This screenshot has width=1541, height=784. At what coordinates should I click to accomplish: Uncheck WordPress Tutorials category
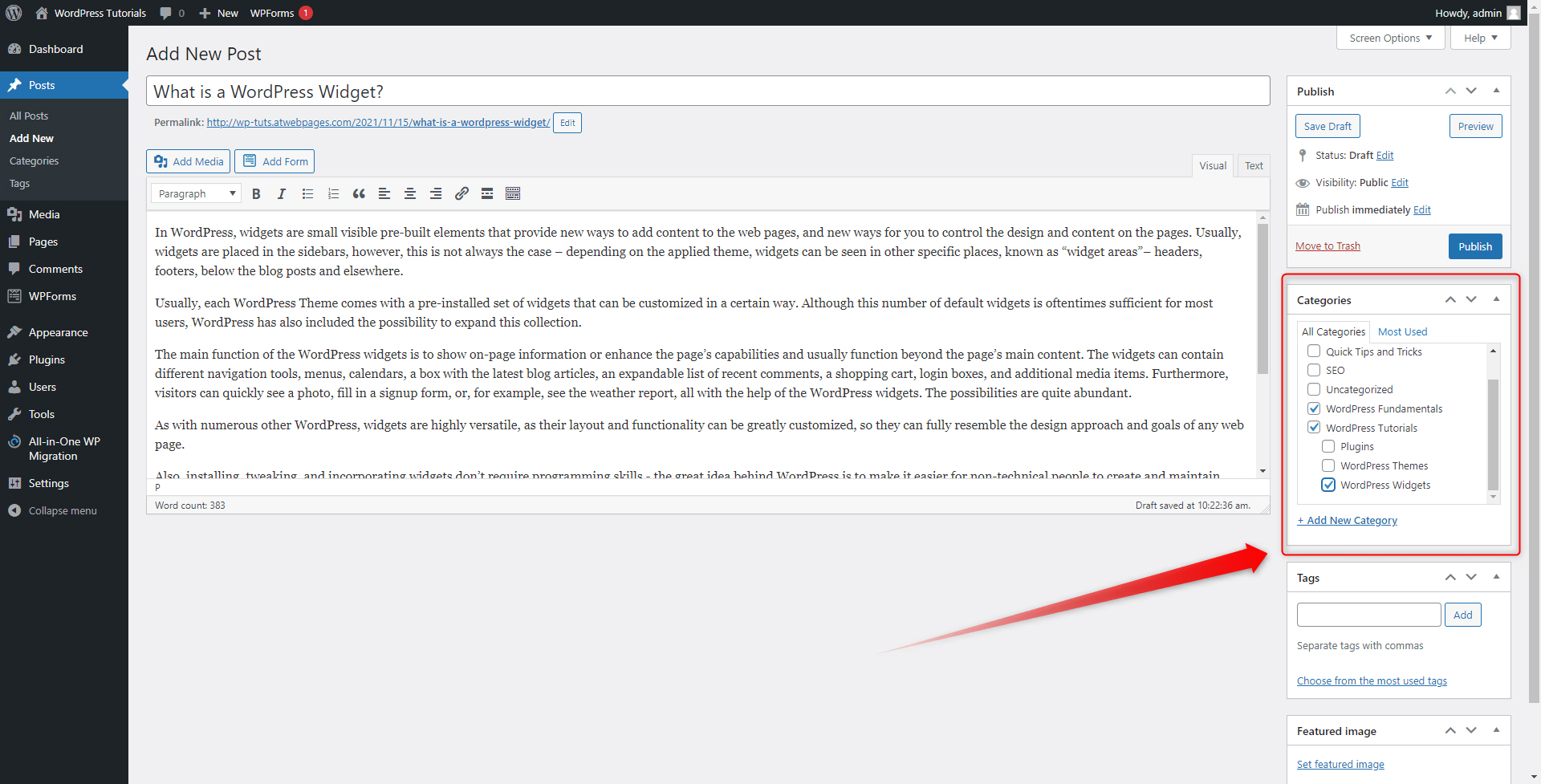coord(1314,428)
